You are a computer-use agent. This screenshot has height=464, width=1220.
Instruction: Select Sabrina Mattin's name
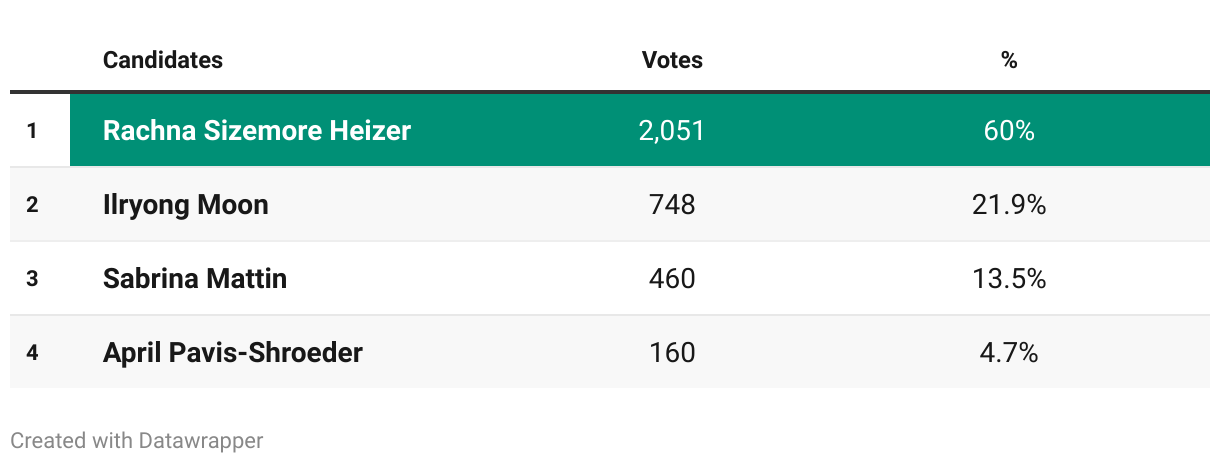click(x=195, y=278)
